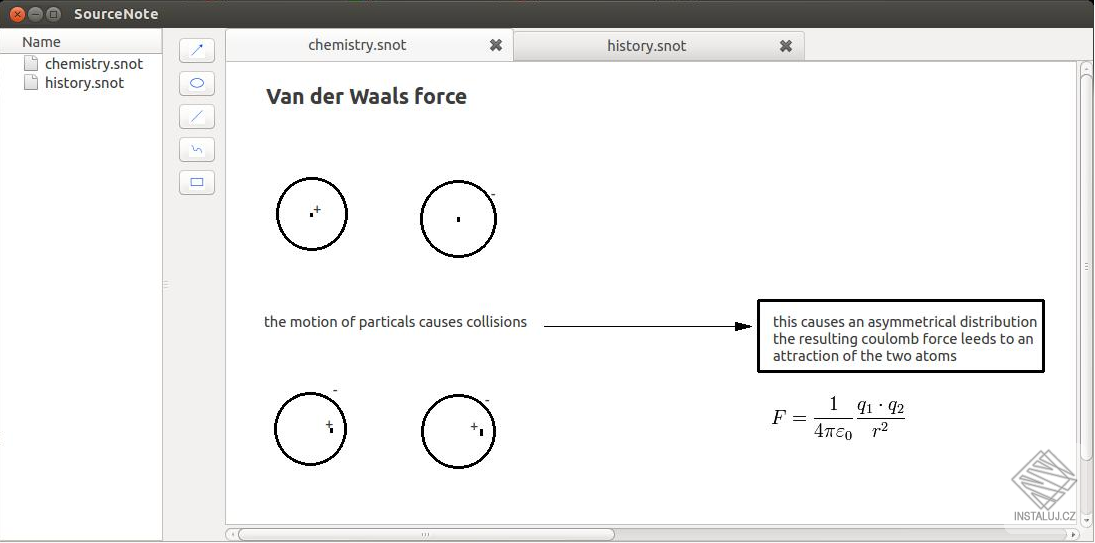Select the rectangle drawing tool
Image resolution: width=1095 pixels, height=543 pixels.
[x=197, y=183]
